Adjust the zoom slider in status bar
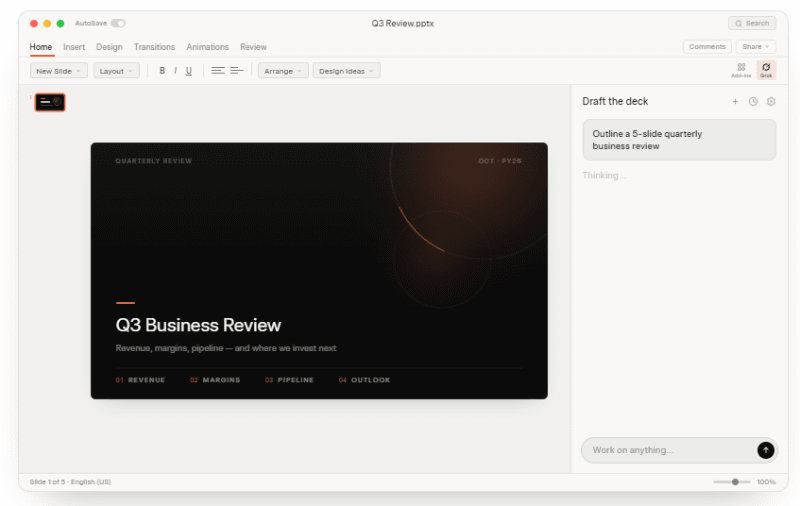 [x=732, y=482]
